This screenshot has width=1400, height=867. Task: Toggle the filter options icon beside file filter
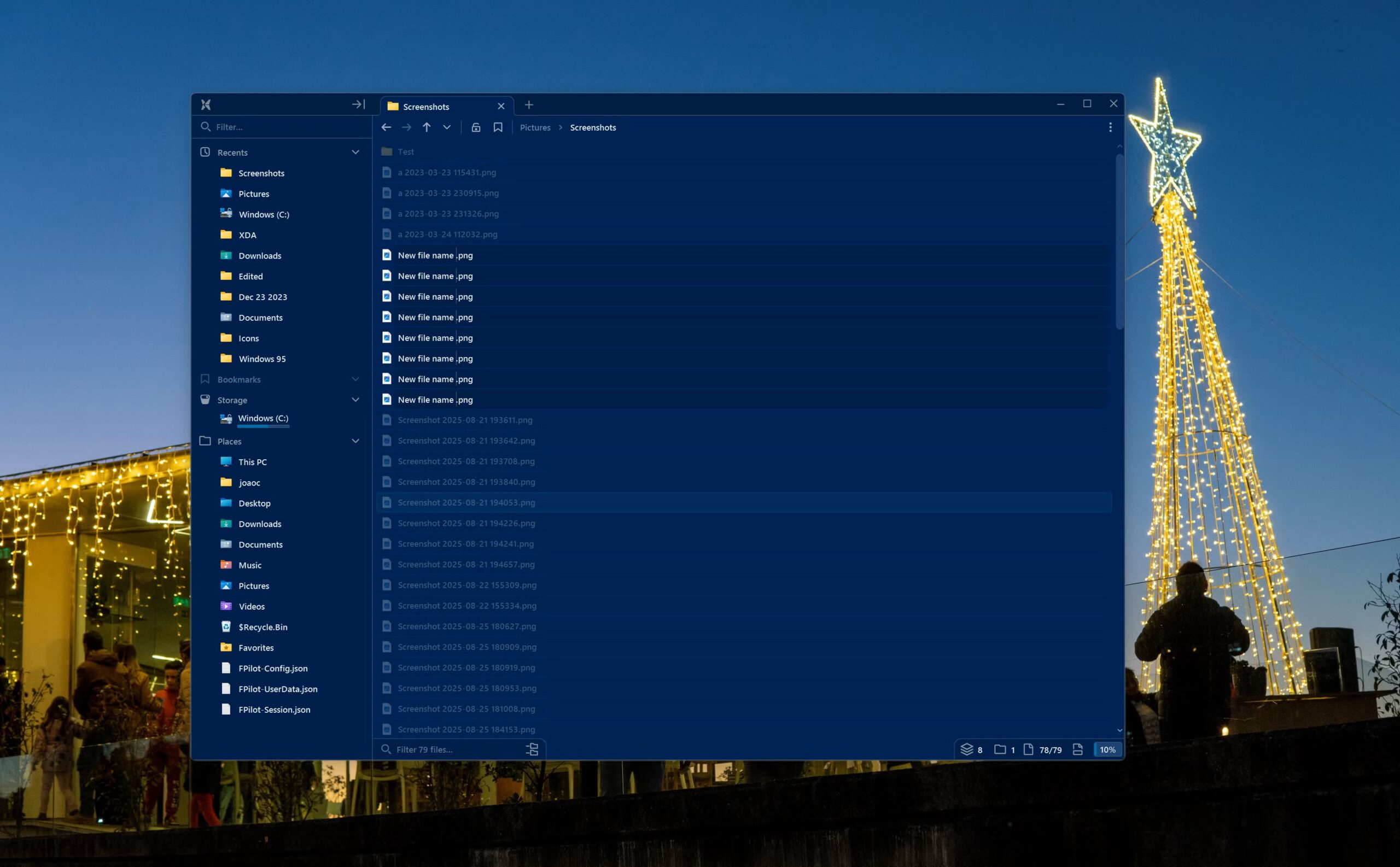532,749
